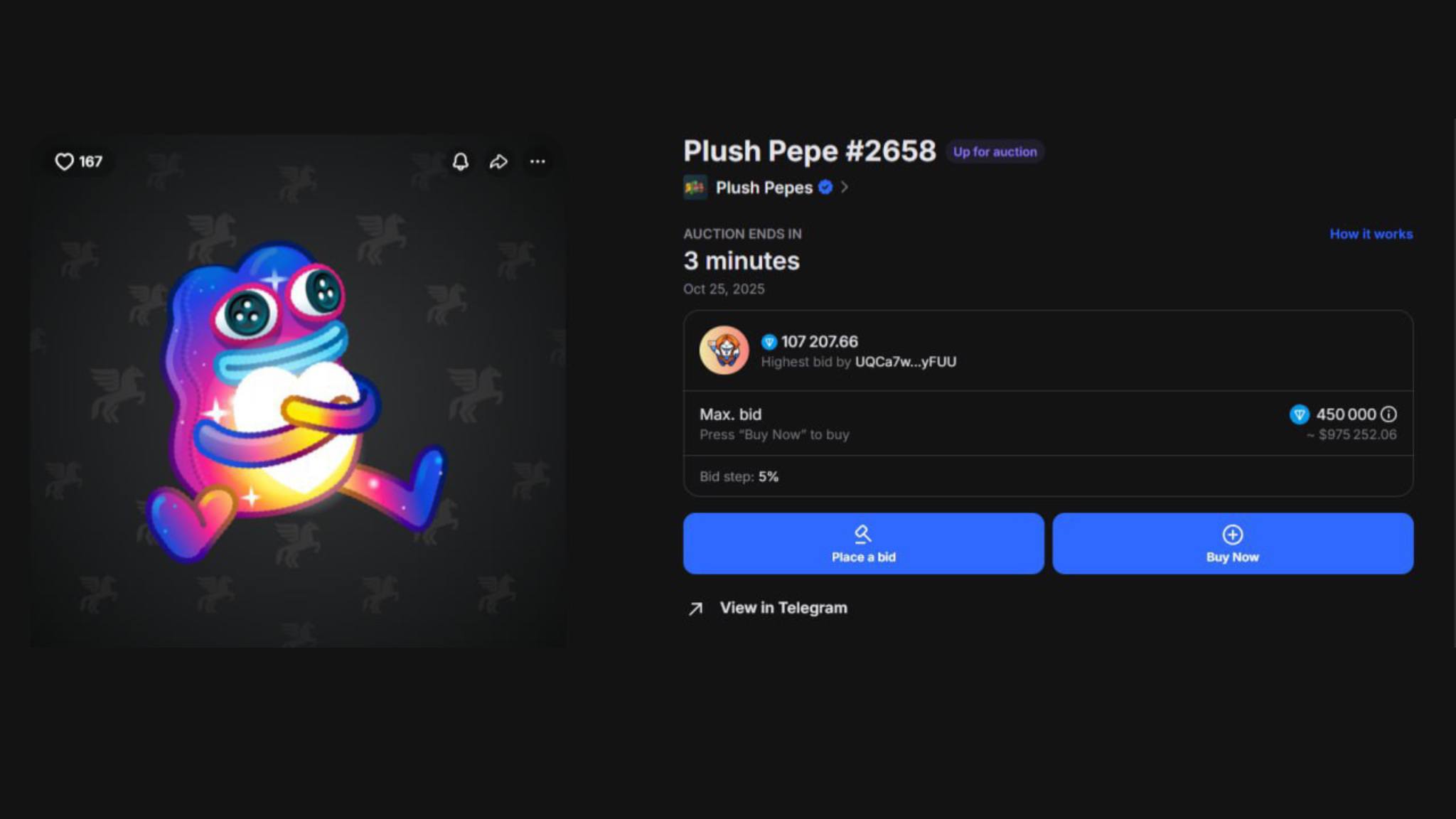Open bidder address UQCa7w...yFUU
This screenshot has height=819, width=1456.
(x=906, y=362)
